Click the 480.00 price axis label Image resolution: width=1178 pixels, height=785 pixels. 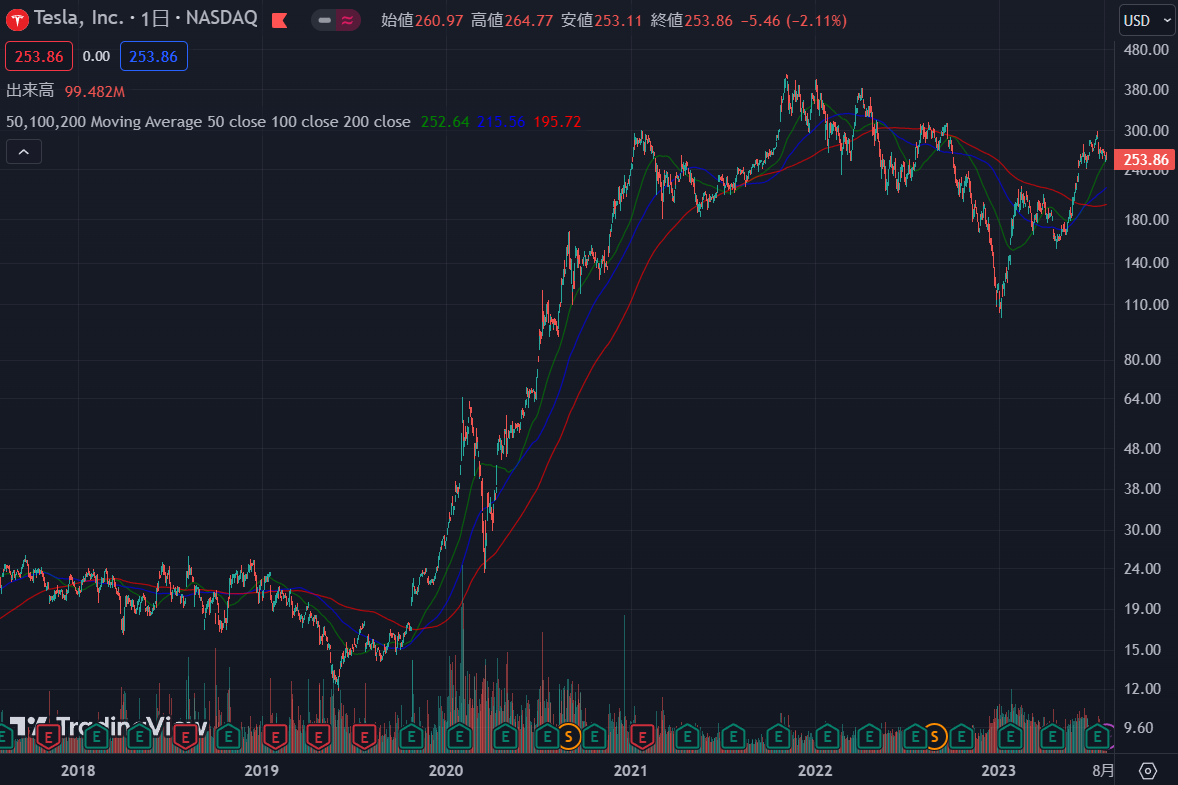[x=1146, y=50]
